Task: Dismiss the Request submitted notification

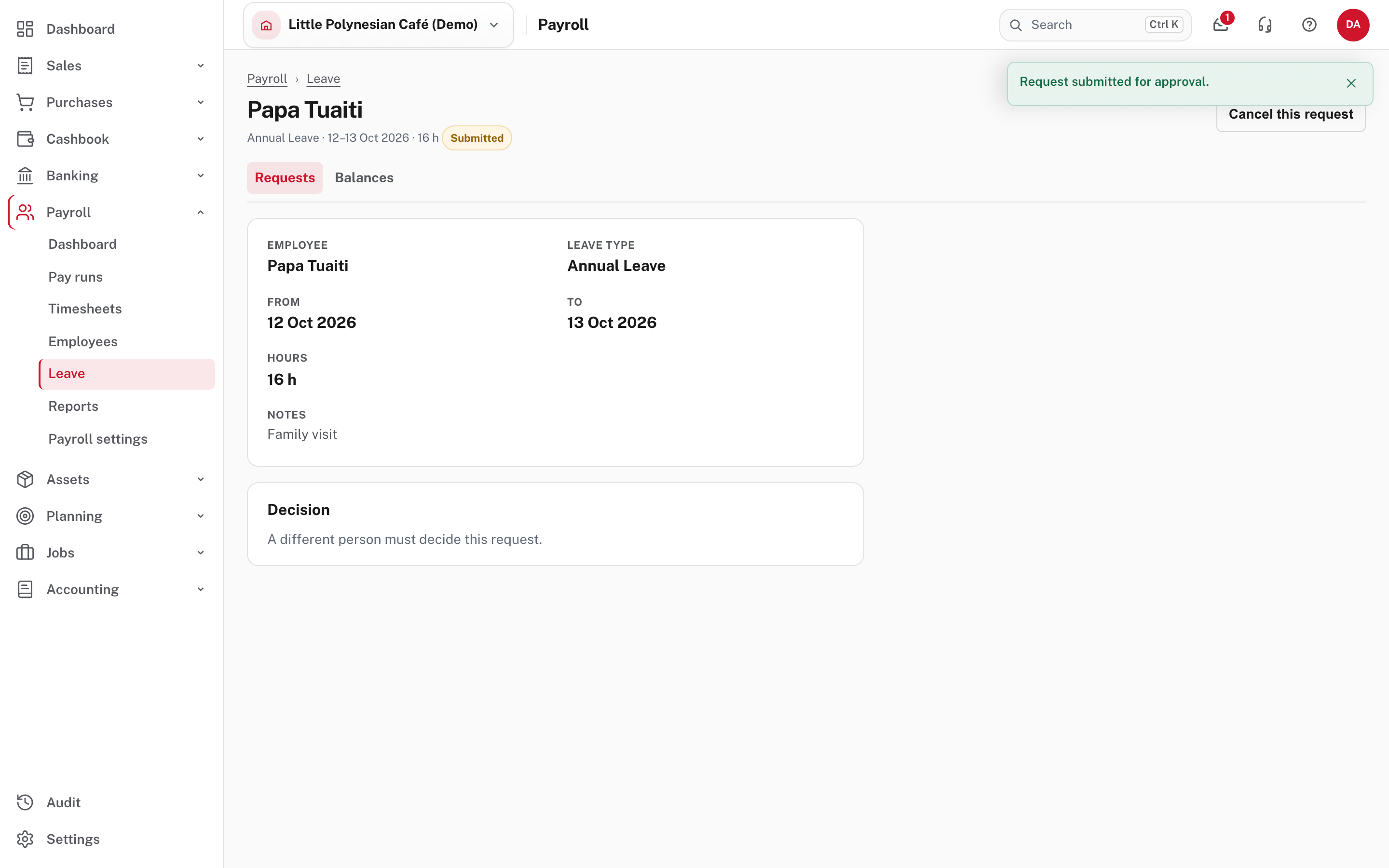Action: [x=1351, y=83]
